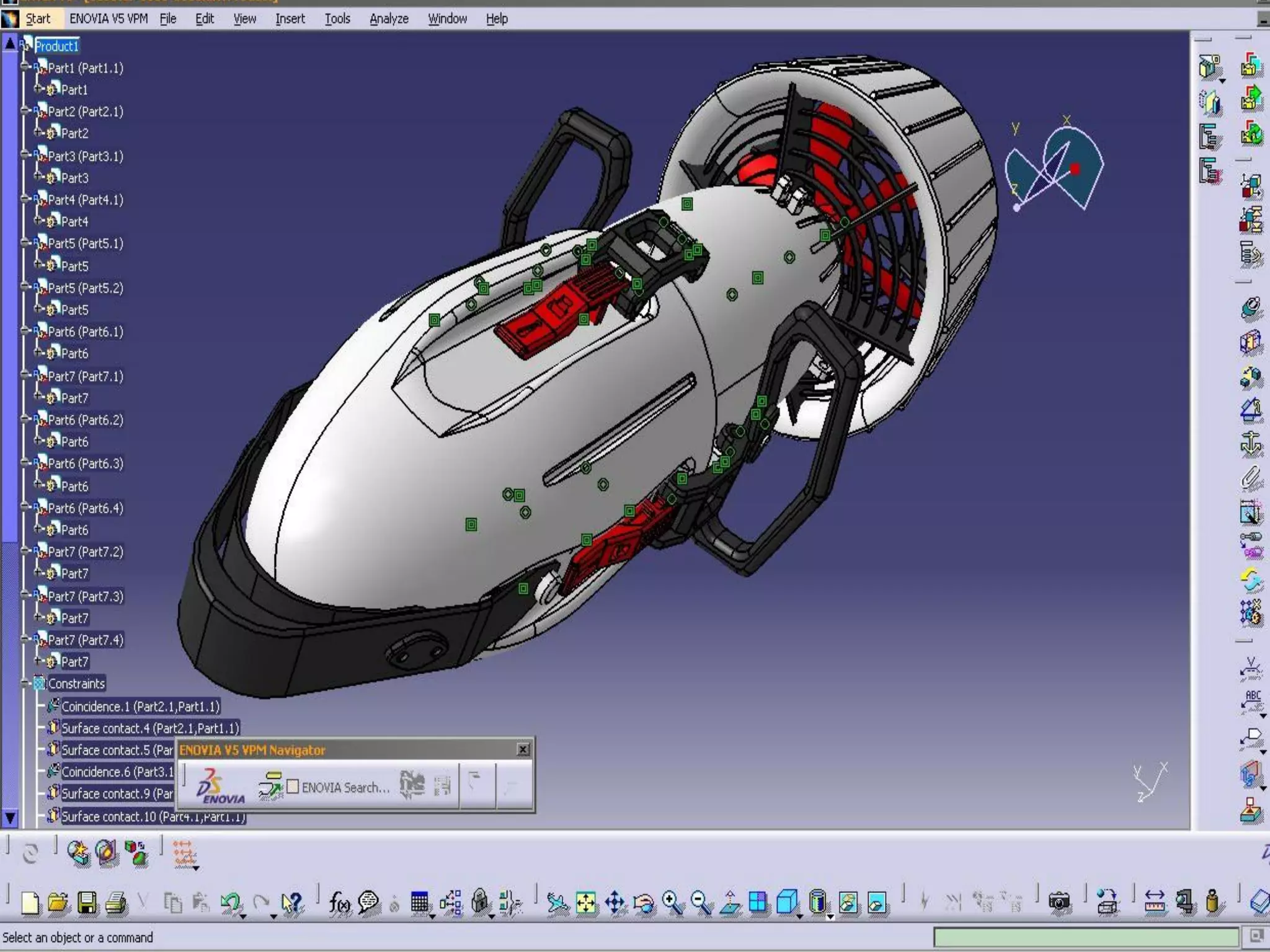Viewport: 1270px width, 952px height.
Task: Open the Analyze menu
Action: (389, 19)
